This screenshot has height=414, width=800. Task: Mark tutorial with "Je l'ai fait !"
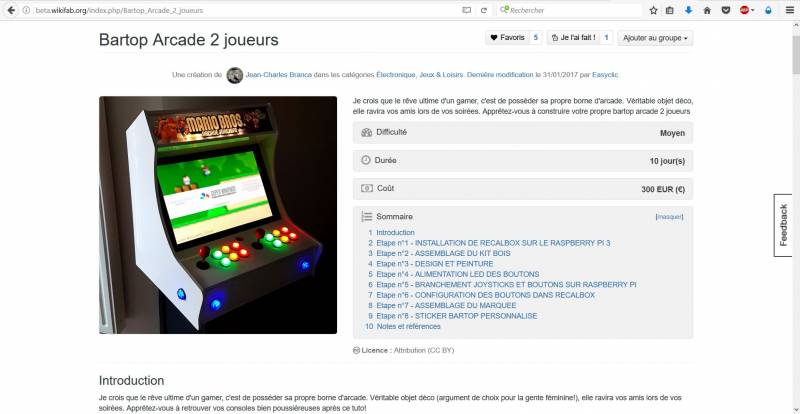(573, 38)
